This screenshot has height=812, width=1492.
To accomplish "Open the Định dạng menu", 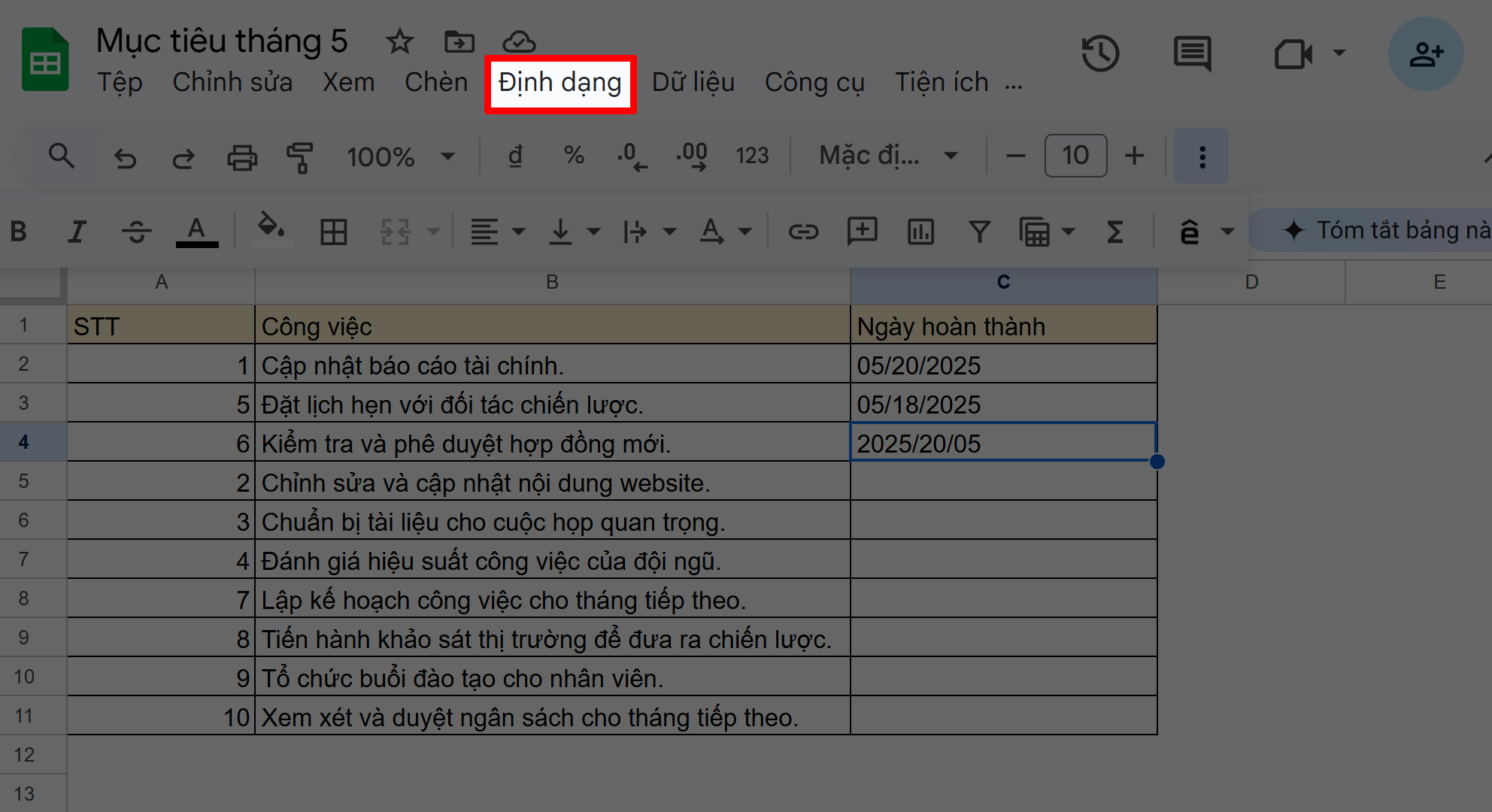I will pyautogui.click(x=559, y=83).
